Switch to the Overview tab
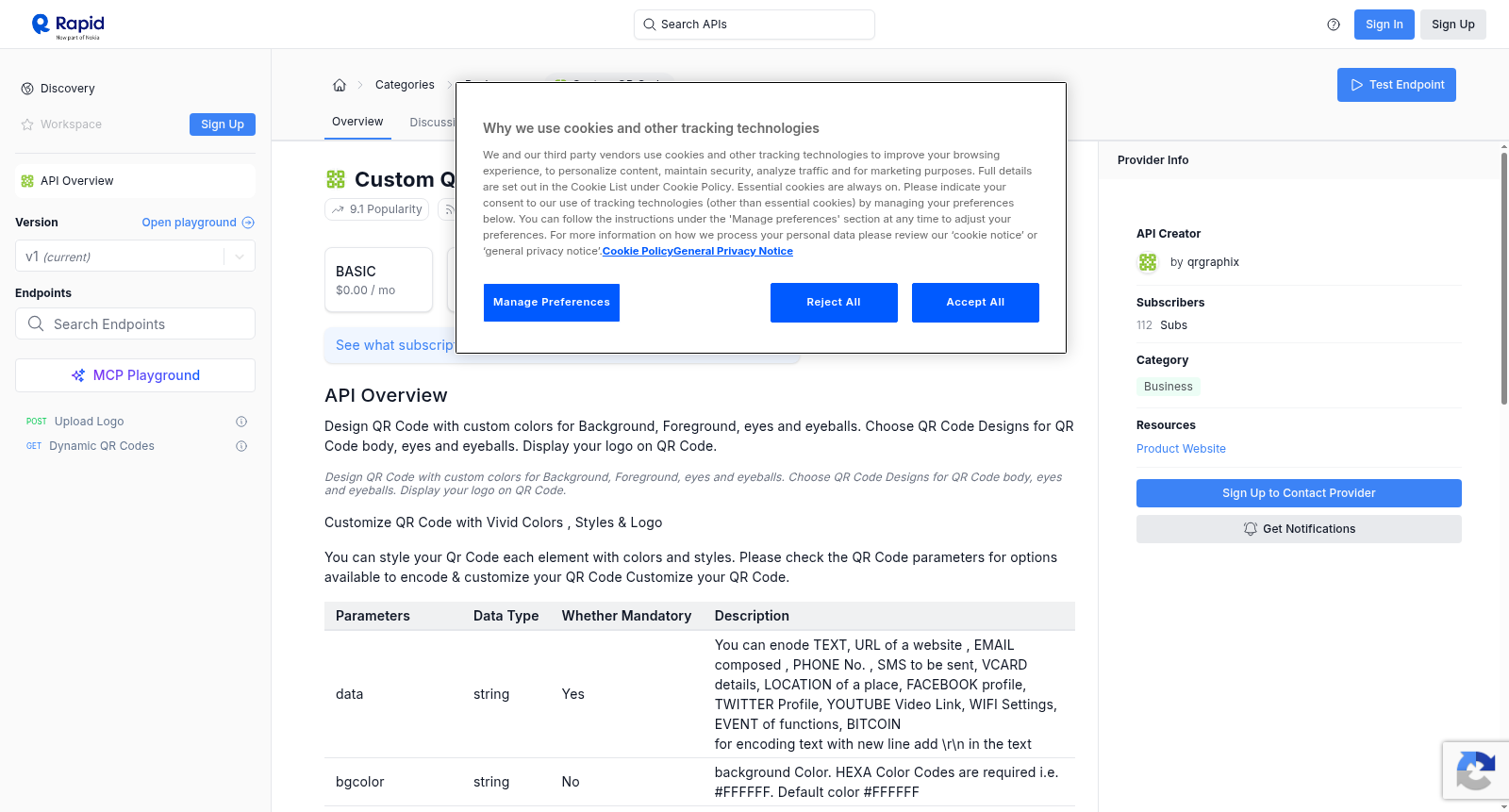The height and width of the screenshot is (812, 1509). pyautogui.click(x=357, y=122)
